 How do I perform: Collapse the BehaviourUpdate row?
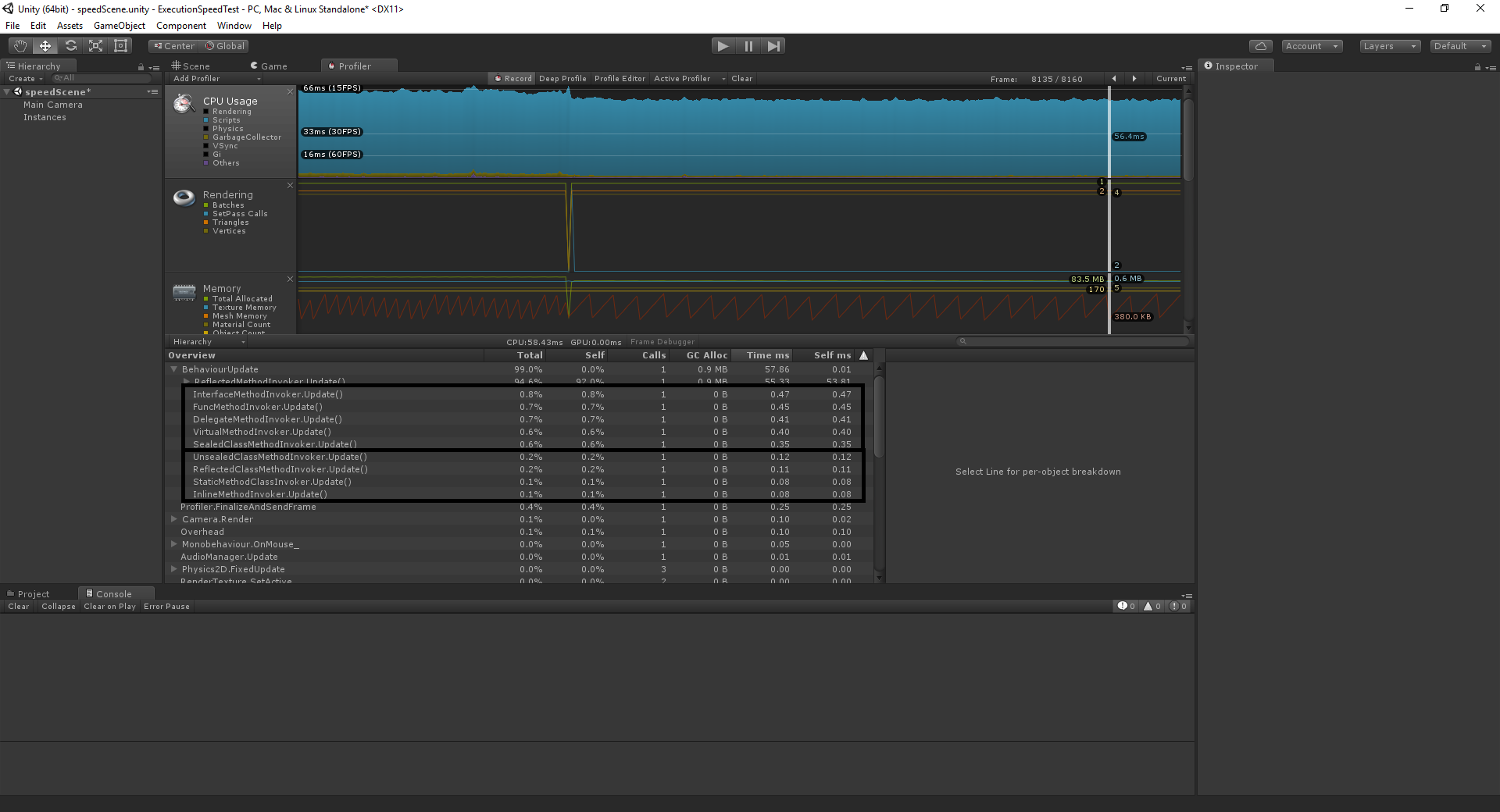tap(173, 369)
